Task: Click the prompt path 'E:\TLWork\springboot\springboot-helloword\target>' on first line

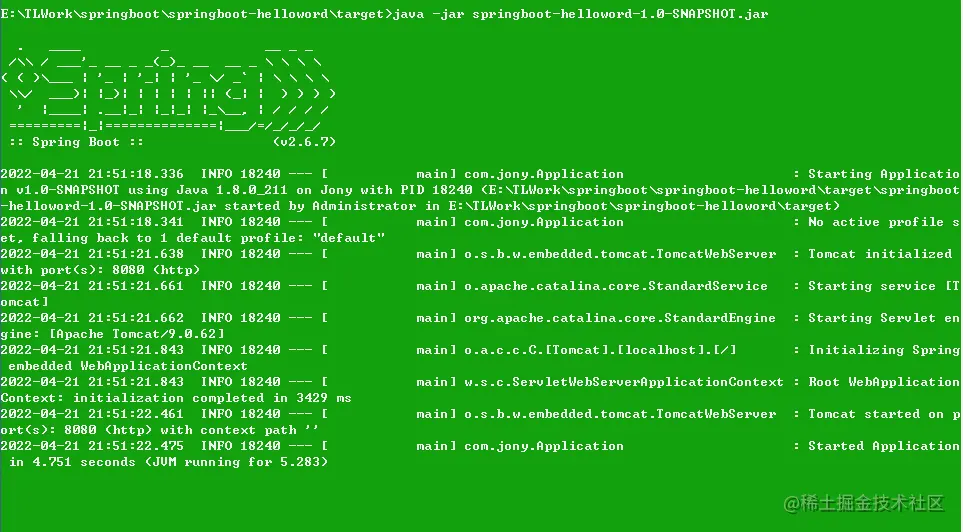Action: tap(197, 14)
